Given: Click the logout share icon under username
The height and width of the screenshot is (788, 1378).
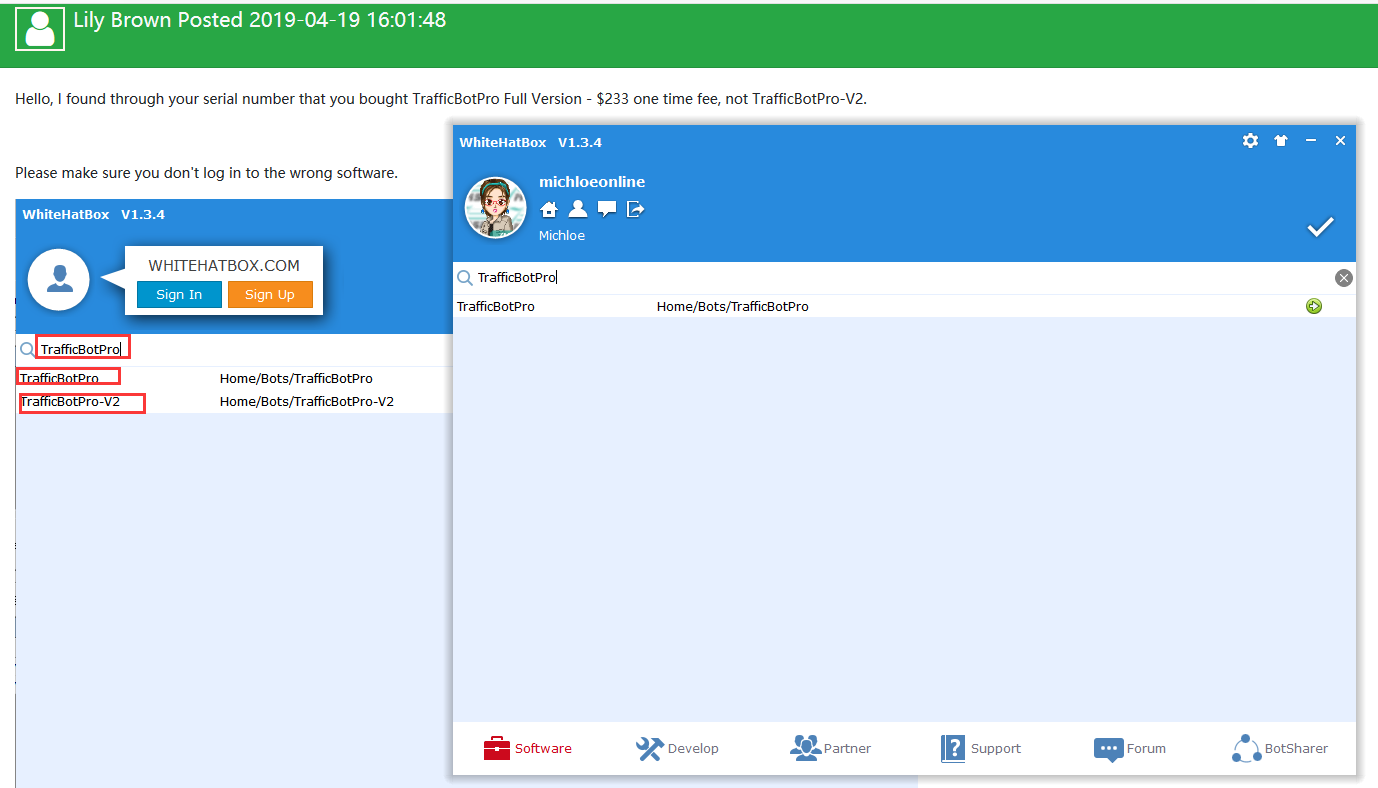Looking at the screenshot, I should coord(635,209).
